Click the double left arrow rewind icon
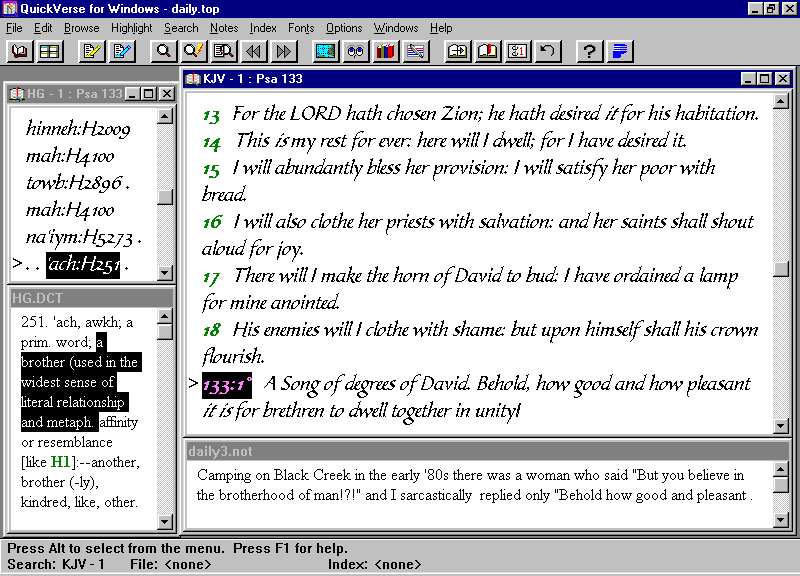 click(254, 51)
